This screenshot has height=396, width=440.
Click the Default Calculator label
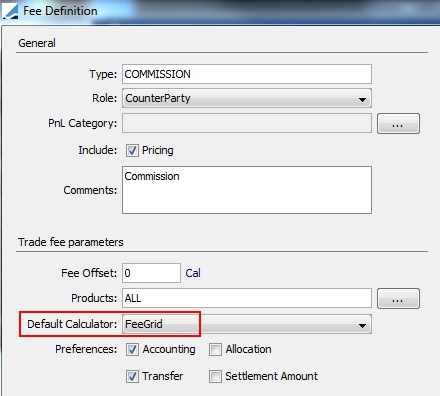[x=72, y=324]
